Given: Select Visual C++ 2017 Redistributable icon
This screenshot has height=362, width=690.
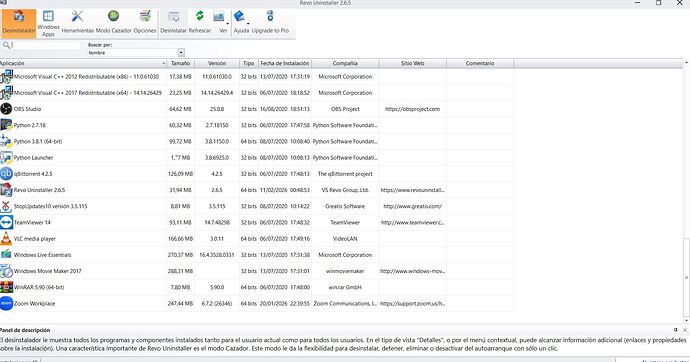Looking at the screenshot, I should coord(6,93).
